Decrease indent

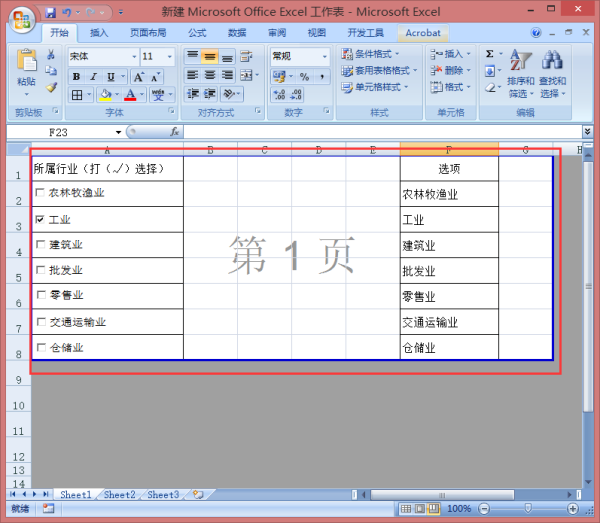(x=192, y=94)
